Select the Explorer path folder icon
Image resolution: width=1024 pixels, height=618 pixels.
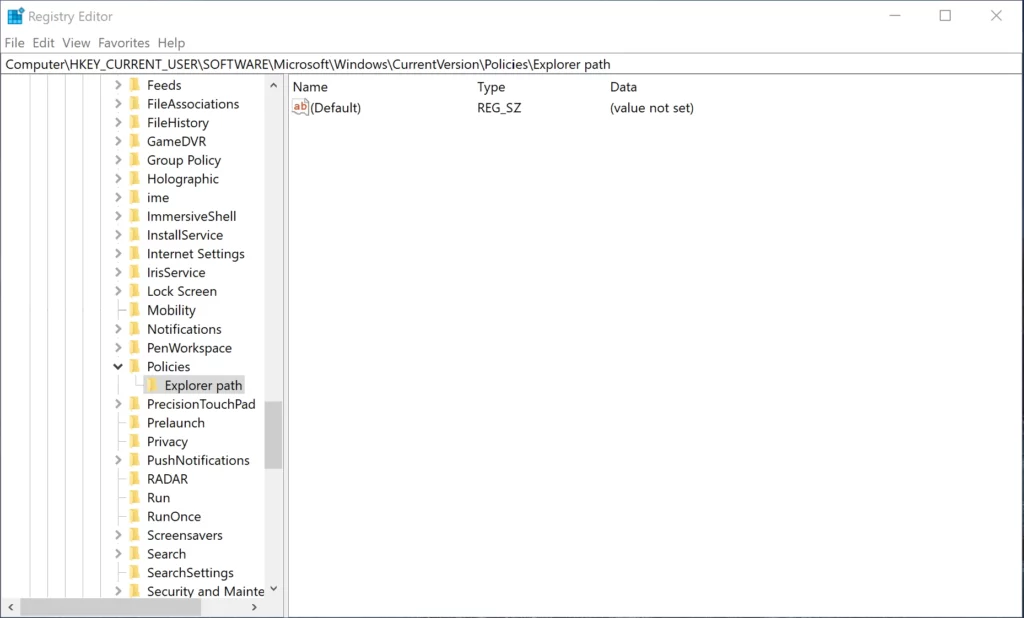coord(152,385)
